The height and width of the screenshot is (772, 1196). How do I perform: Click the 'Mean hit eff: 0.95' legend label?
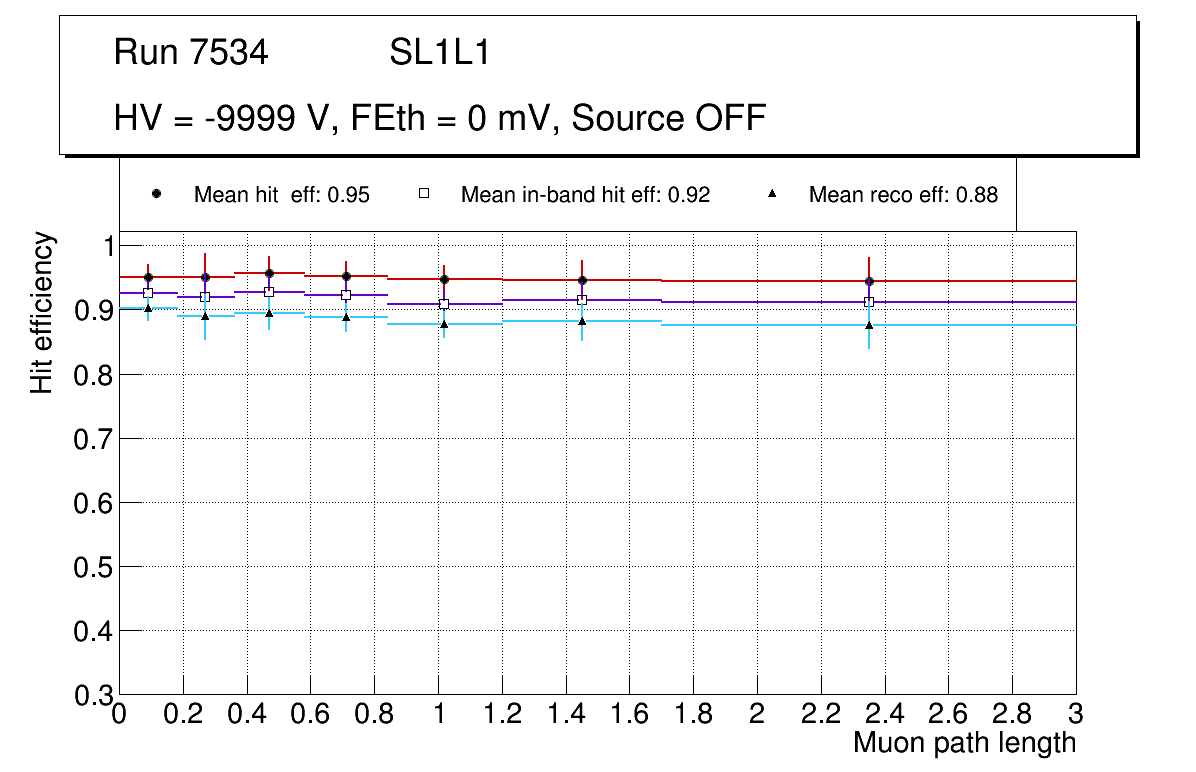tap(281, 195)
